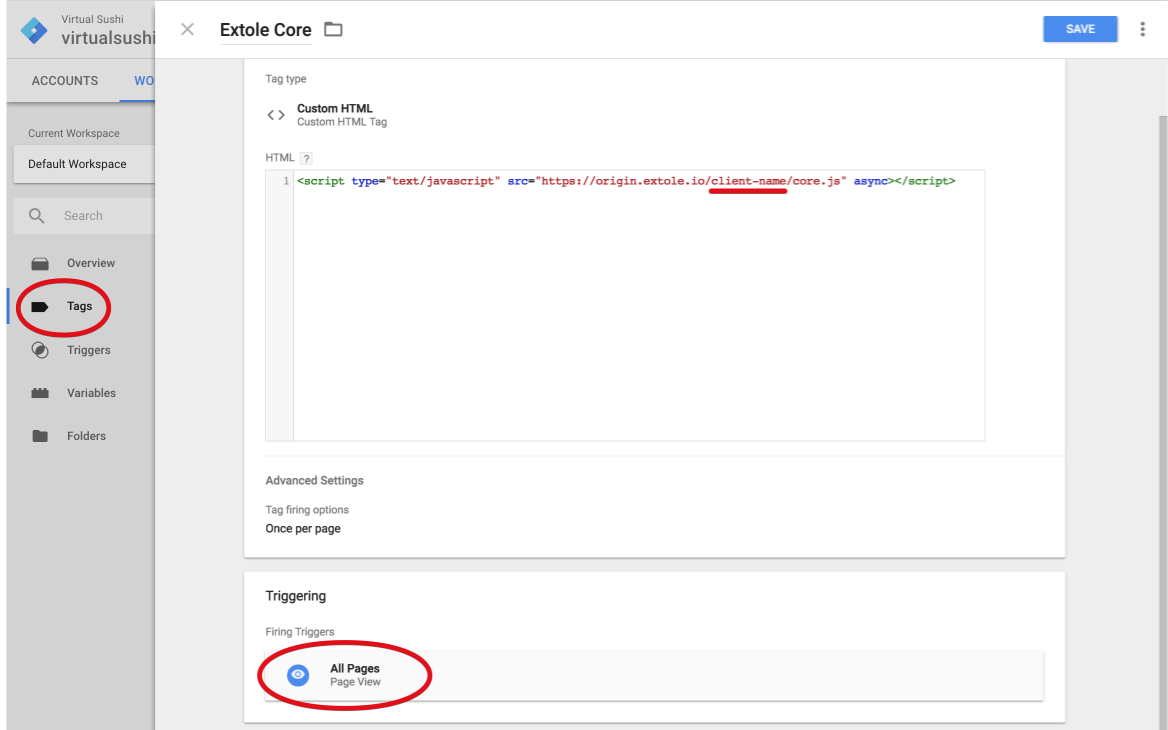Click the Tag firing options label

click(x=307, y=510)
